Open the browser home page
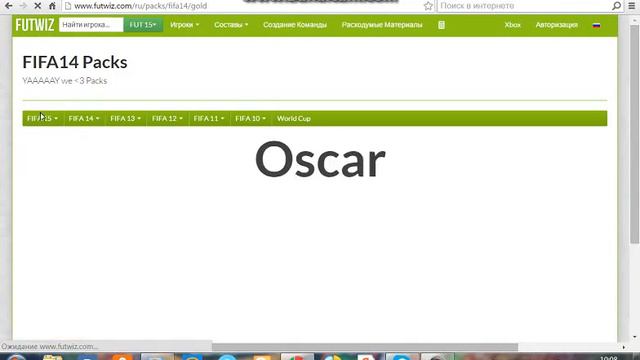The width and height of the screenshot is (640, 360). coord(52,6)
